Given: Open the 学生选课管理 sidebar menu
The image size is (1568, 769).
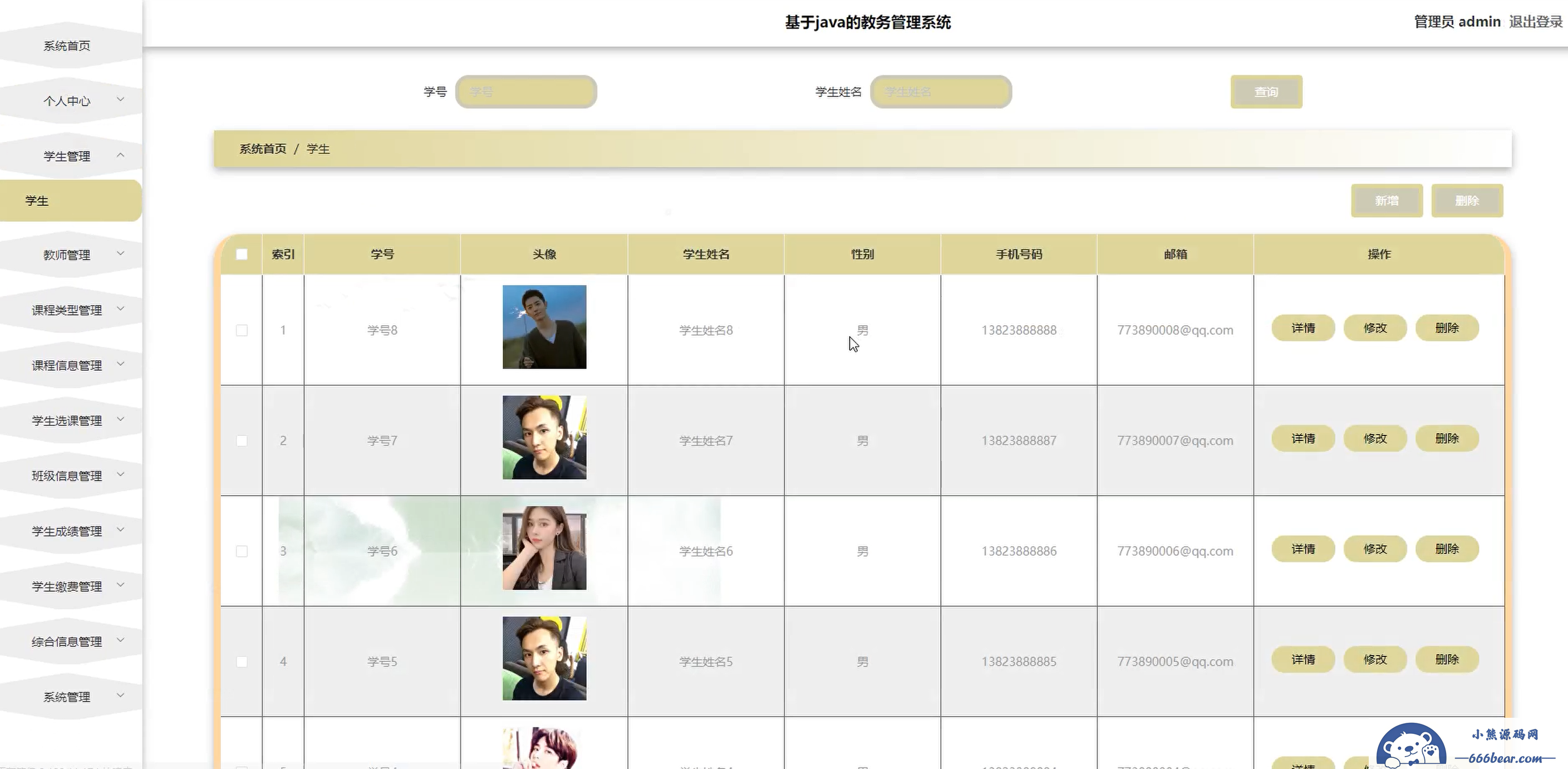Looking at the screenshot, I should click(x=67, y=421).
